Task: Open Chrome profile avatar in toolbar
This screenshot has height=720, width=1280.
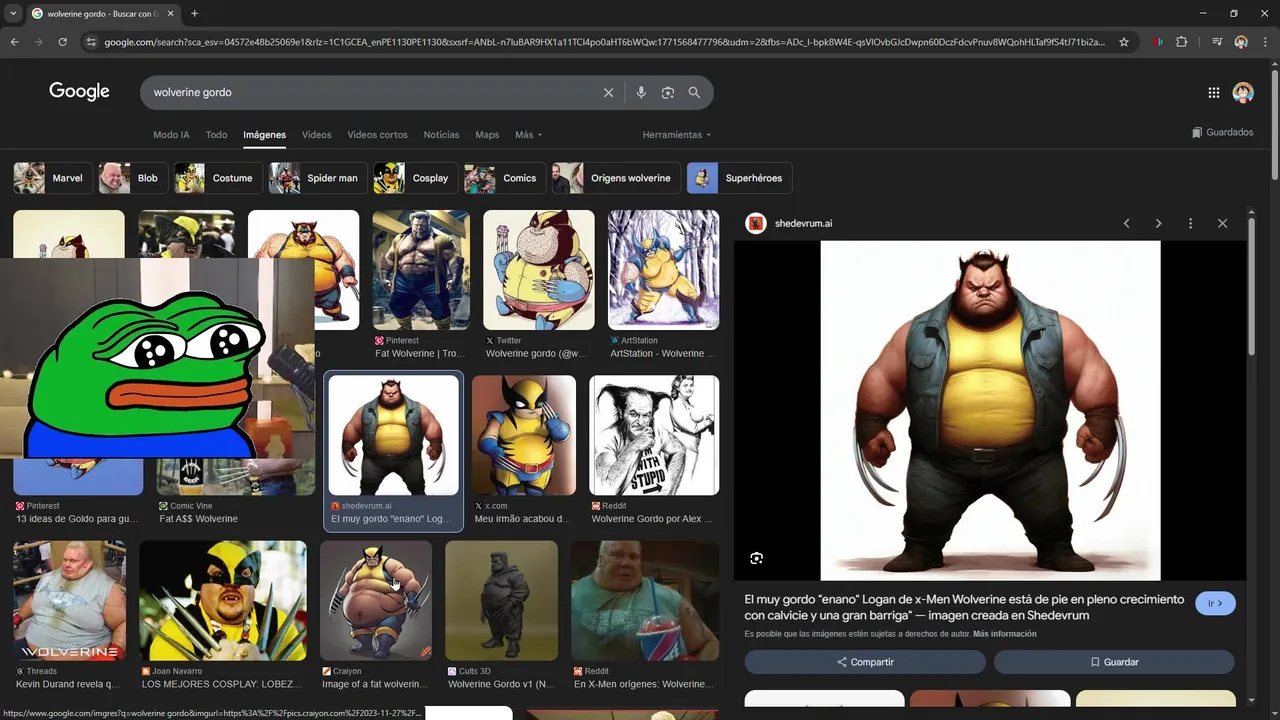Action: point(1241,42)
